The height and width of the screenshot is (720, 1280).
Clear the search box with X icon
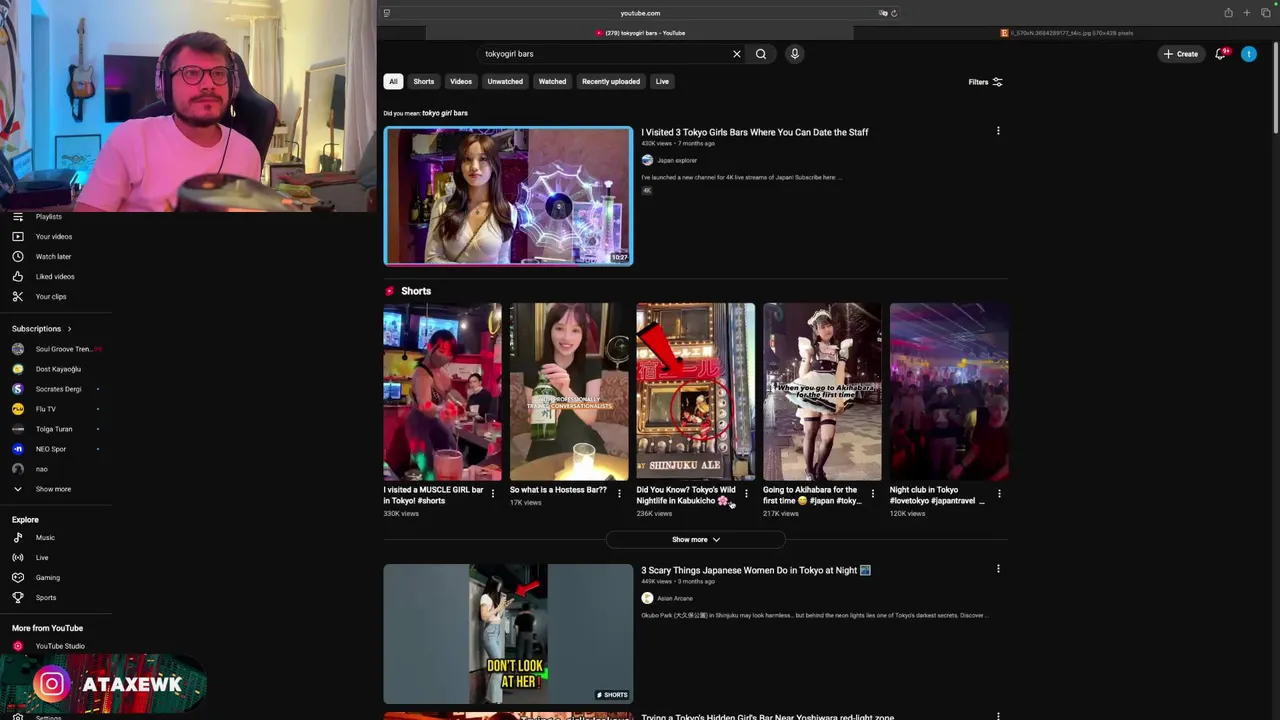click(737, 54)
